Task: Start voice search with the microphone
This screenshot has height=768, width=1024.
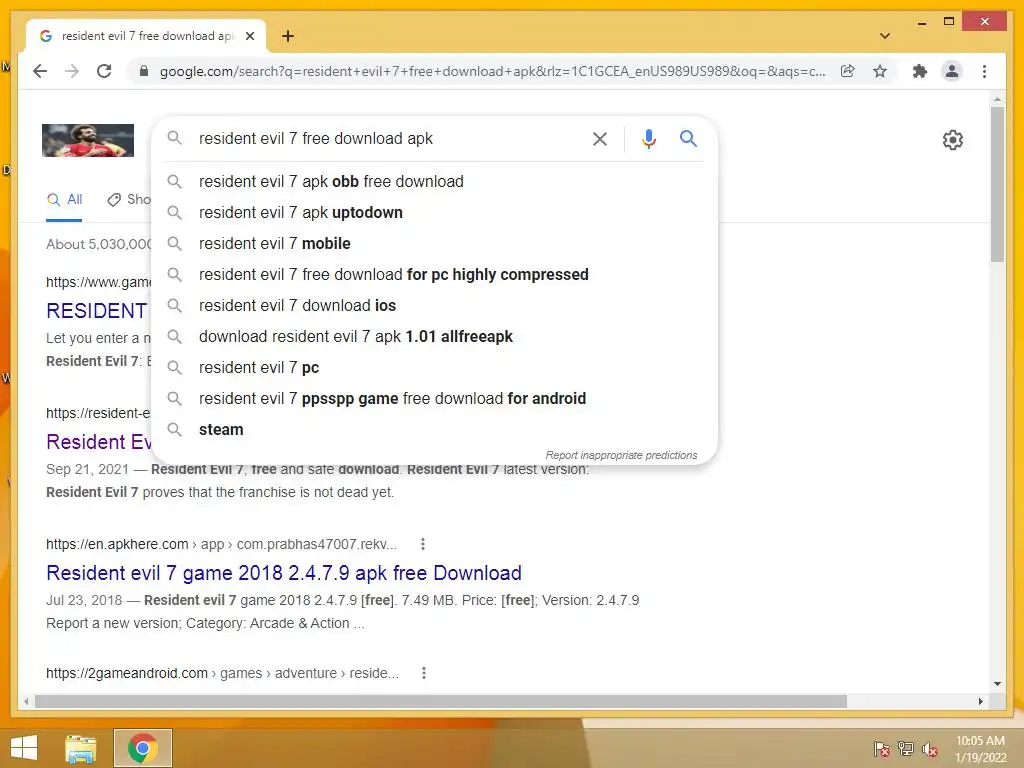Action: point(648,138)
